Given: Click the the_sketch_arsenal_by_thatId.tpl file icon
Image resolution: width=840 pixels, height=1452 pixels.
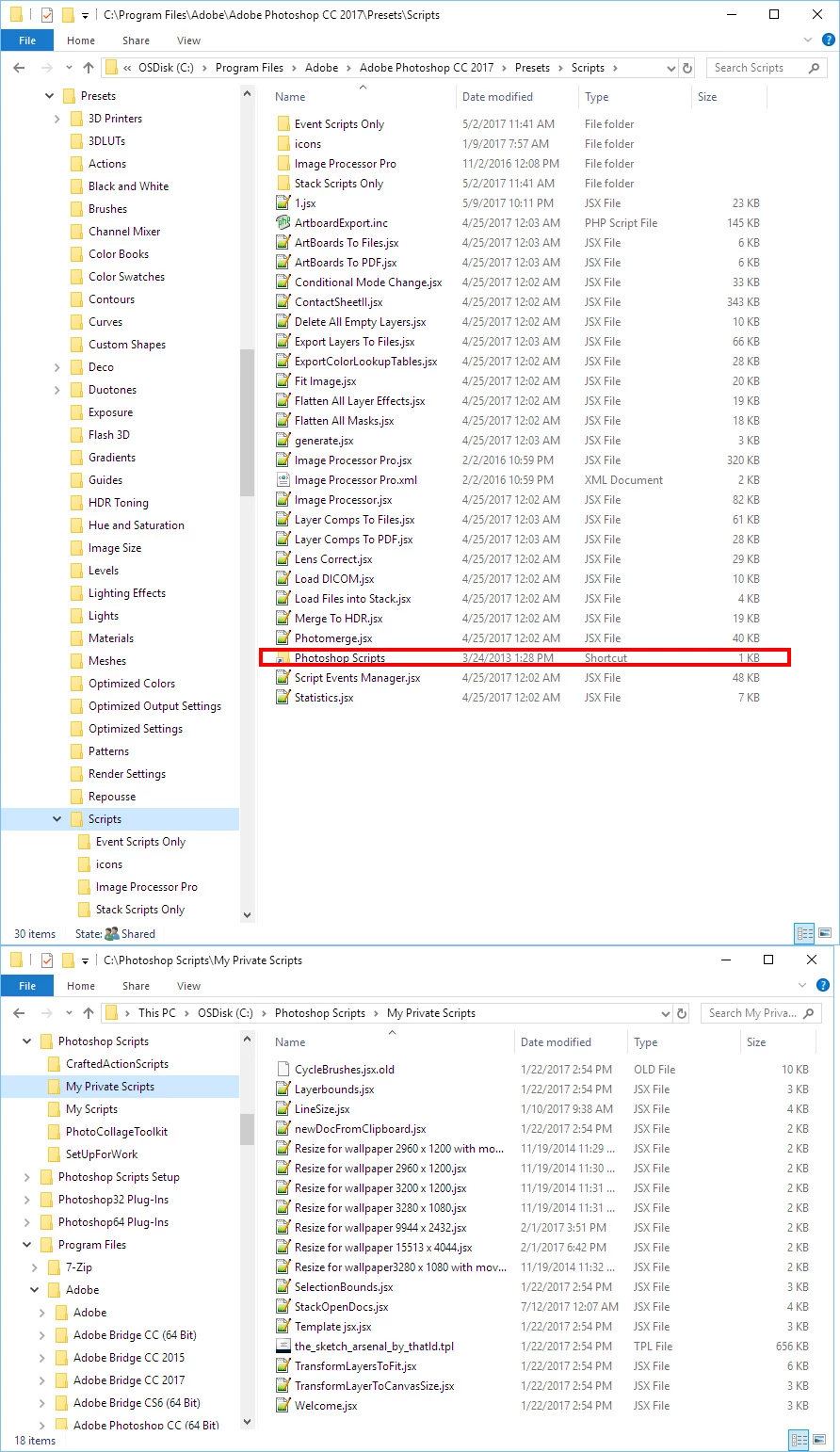Looking at the screenshot, I should pos(283,1346).
